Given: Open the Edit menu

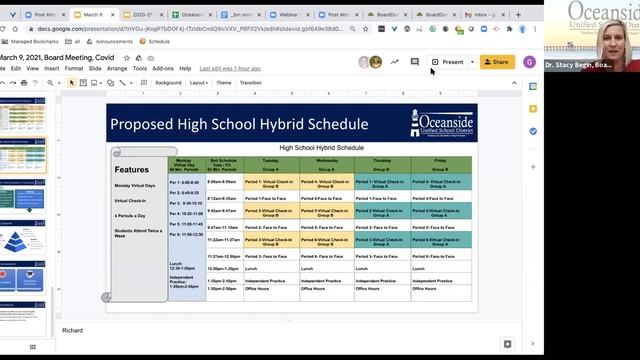Looking at the screenshot, I should [x=16, y=69].
